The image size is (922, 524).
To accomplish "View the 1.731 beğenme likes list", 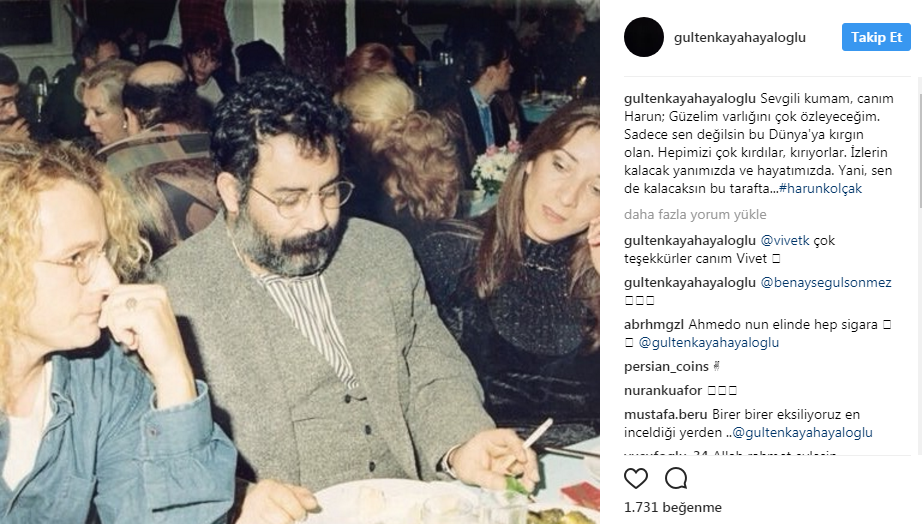I will (673, 508).
